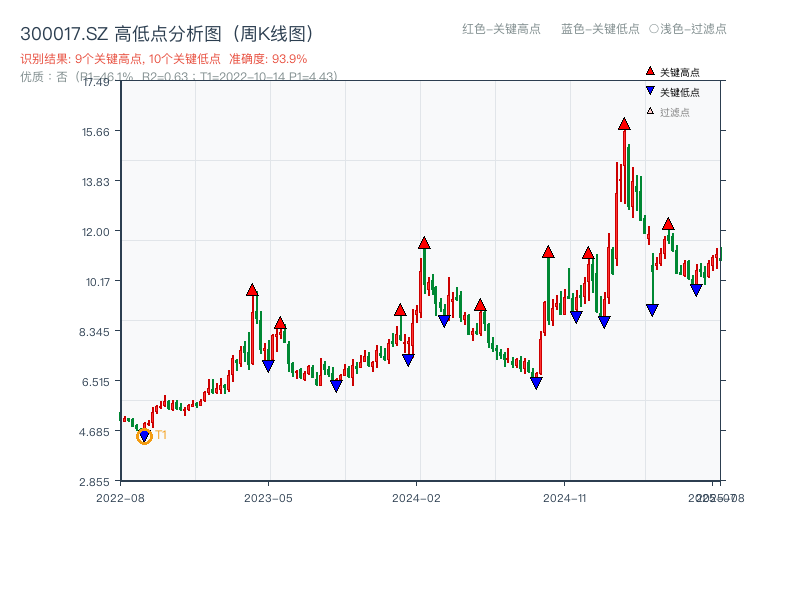The width and height of the screenshot is (800, 600).
Task: Select the circle beside 浅色-过滤点 in the header
Action: 654,29
